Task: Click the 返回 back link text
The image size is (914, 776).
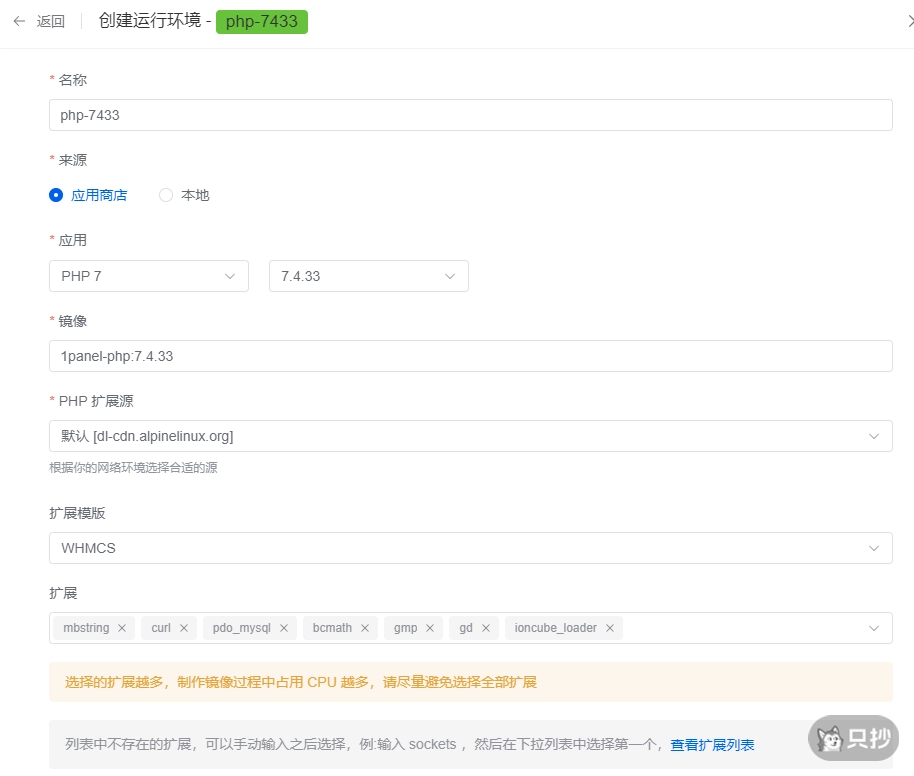Action: [x=51, y=21]
